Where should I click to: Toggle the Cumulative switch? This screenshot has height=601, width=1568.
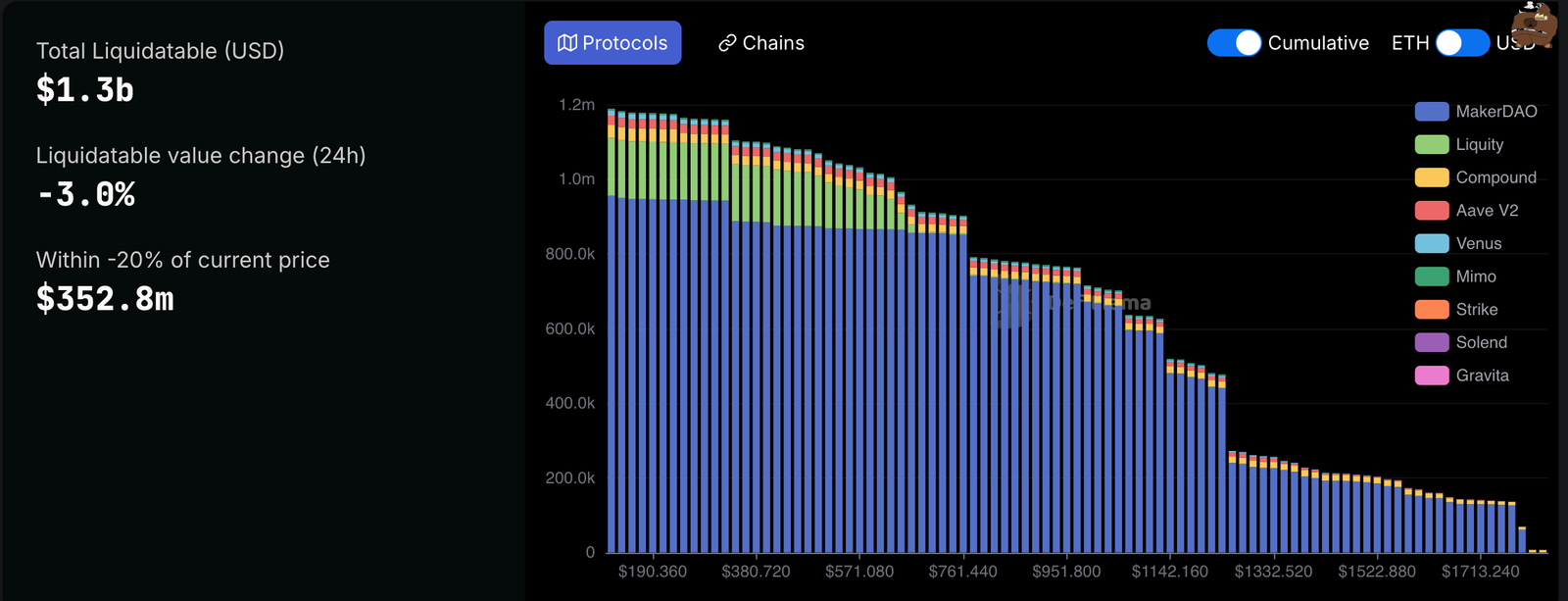click(1234, 43)
